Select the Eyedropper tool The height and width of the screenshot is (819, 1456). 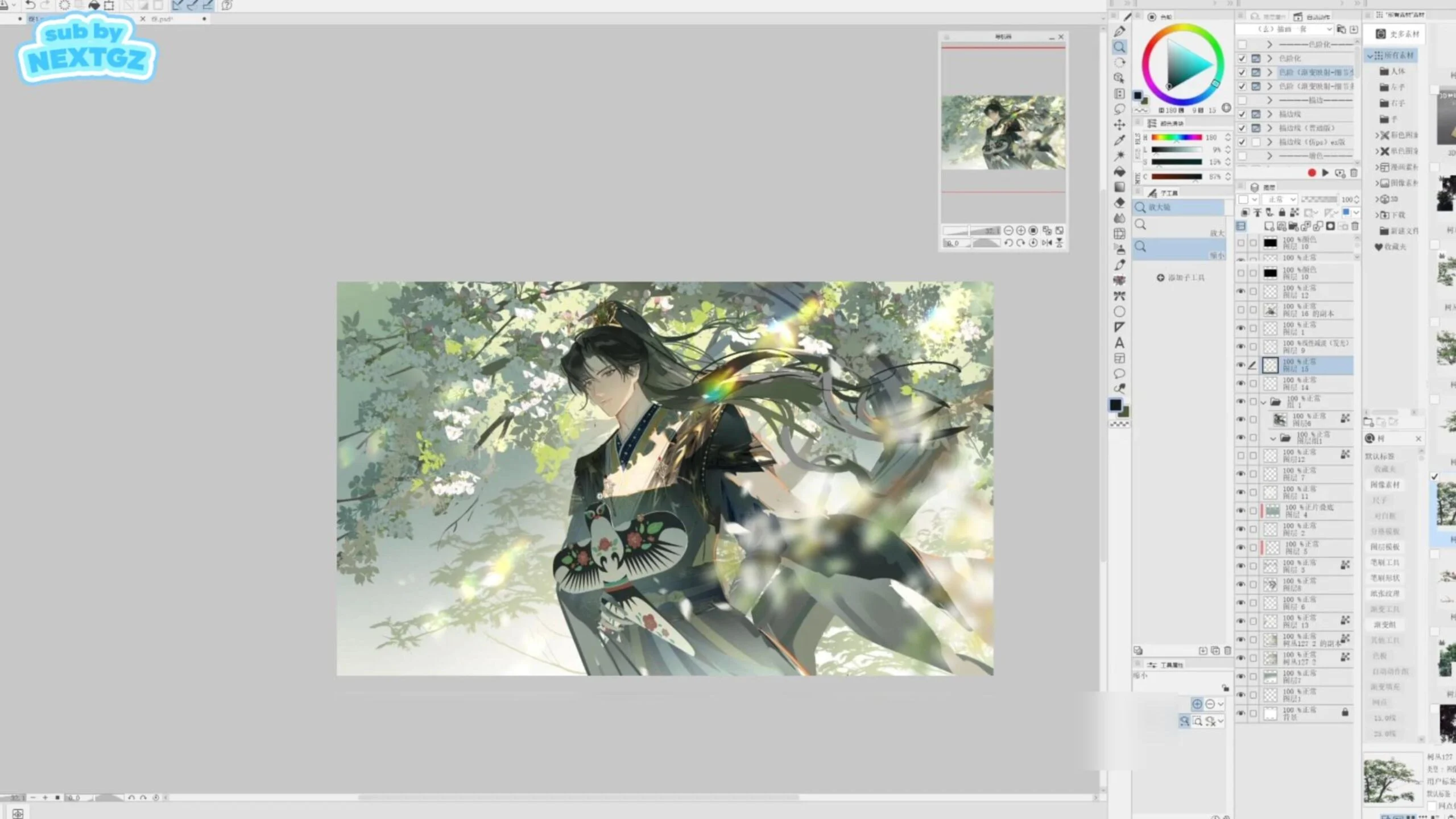[x=1119, y=140]
